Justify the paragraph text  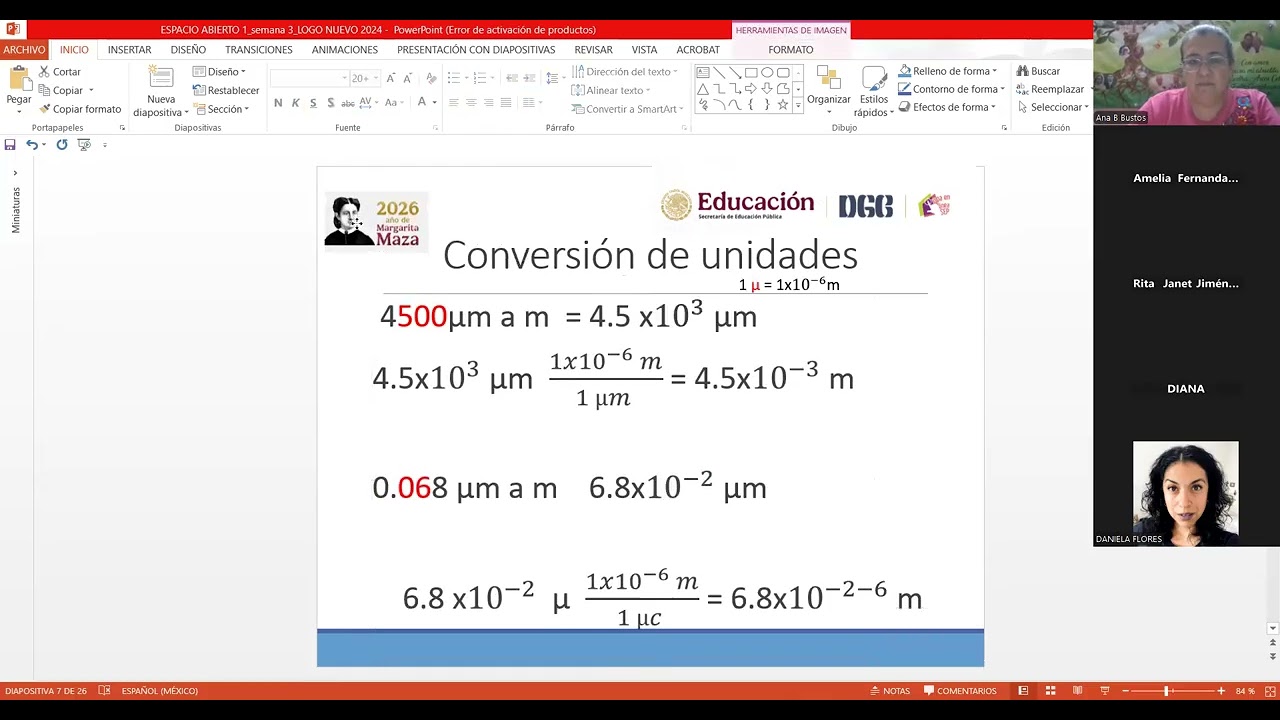pyautogui.click(x=505, y=103)
